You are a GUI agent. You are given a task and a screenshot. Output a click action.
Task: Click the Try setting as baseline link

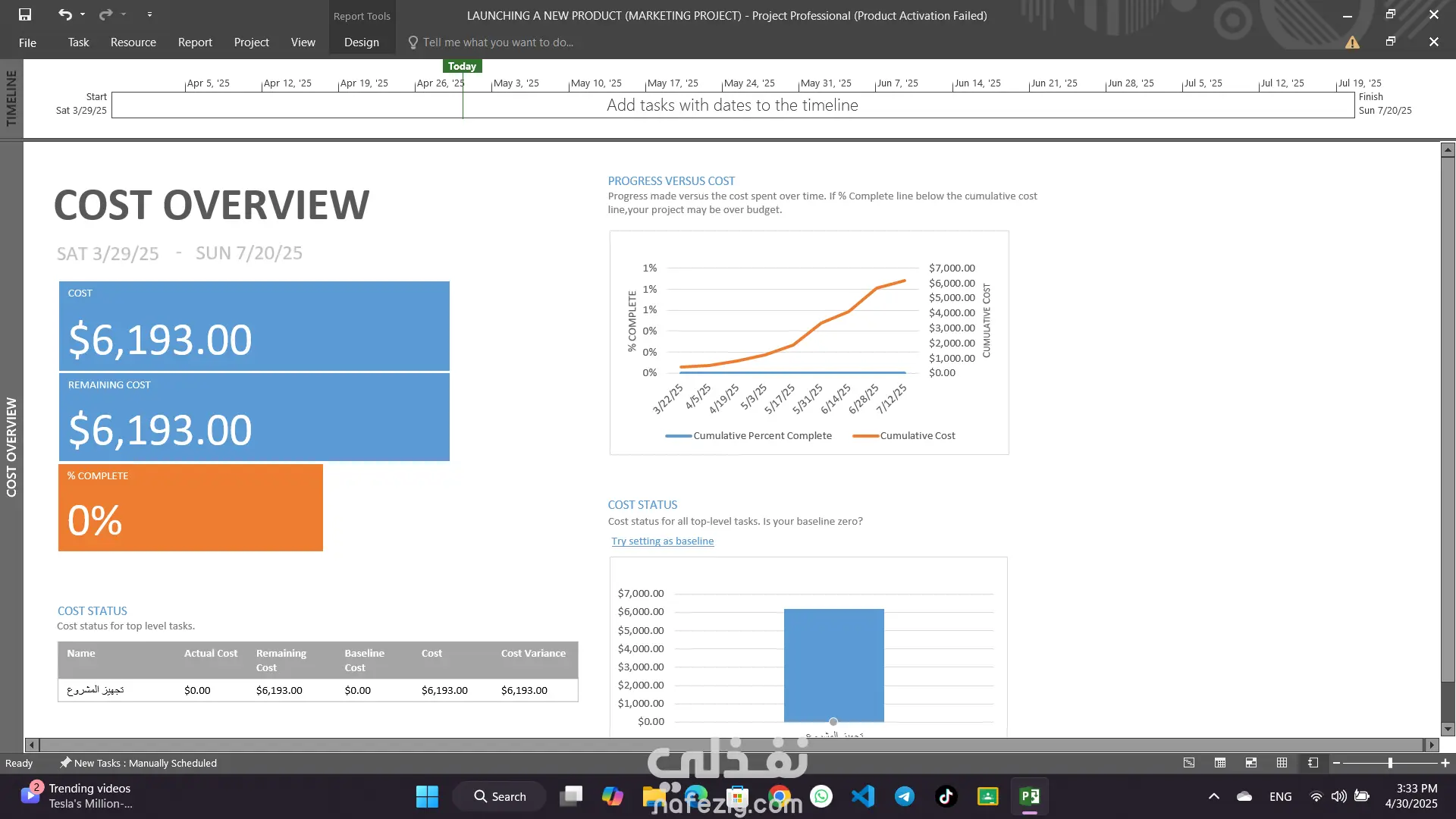pyautogui.click(x=662, y=541)
